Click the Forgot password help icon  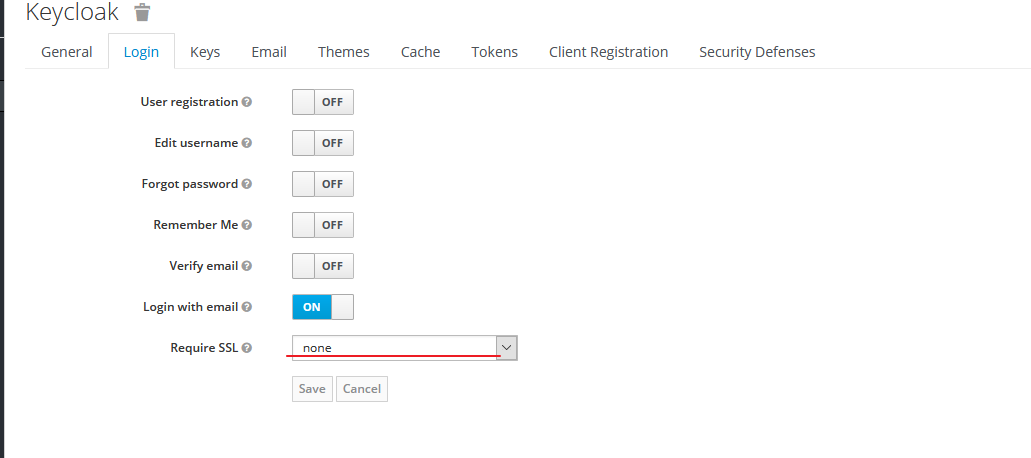tap(247, 184)
